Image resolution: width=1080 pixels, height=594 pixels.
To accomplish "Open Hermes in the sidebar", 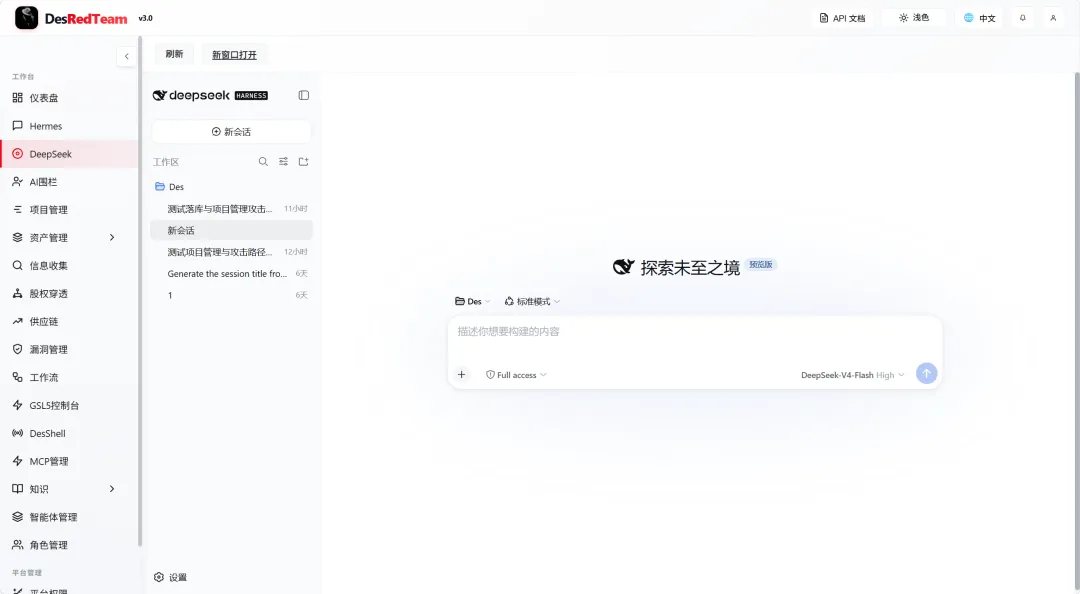I will coord(69,126).
